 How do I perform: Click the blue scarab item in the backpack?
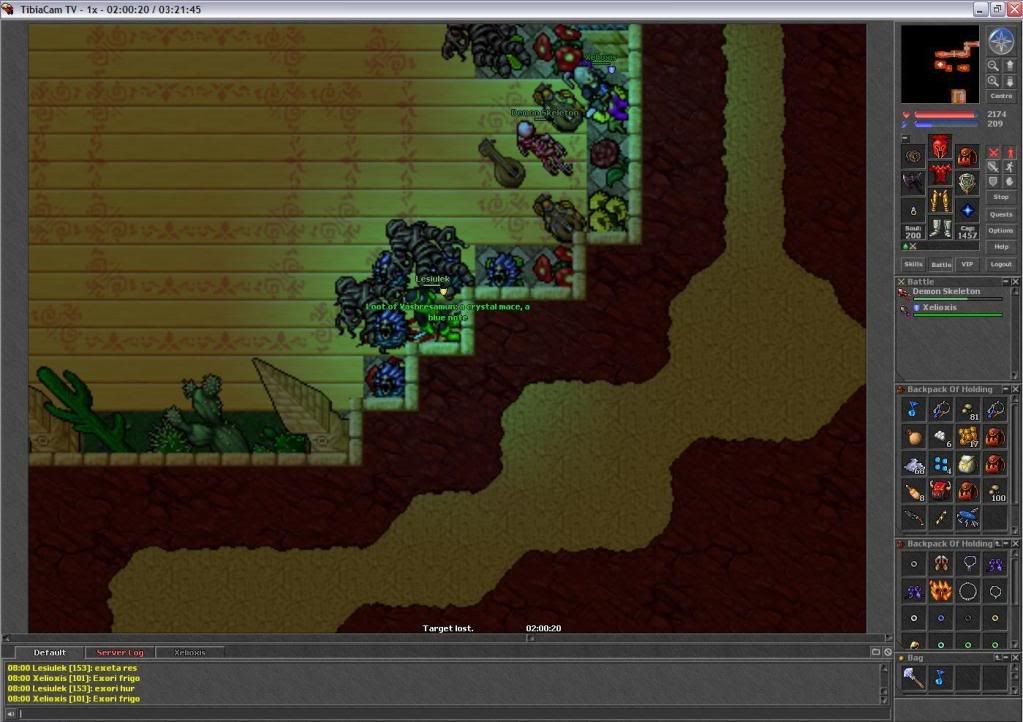[x=968, y=519]
